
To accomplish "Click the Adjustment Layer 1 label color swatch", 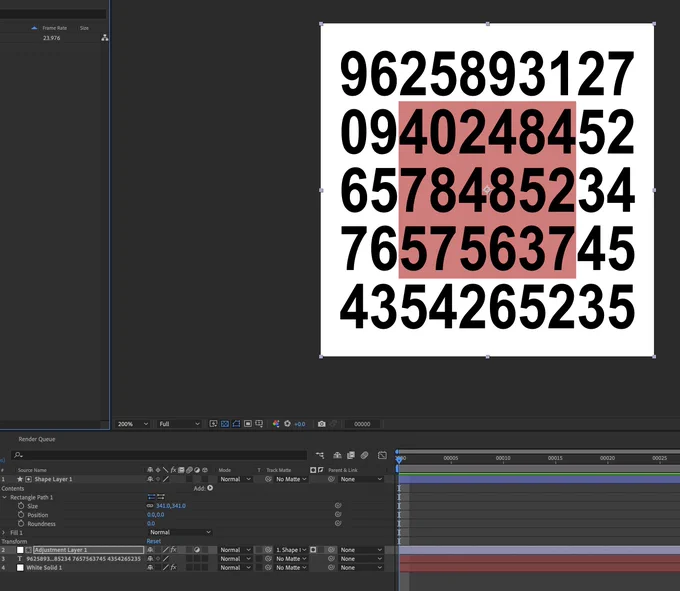I will [x=20, y=550].
